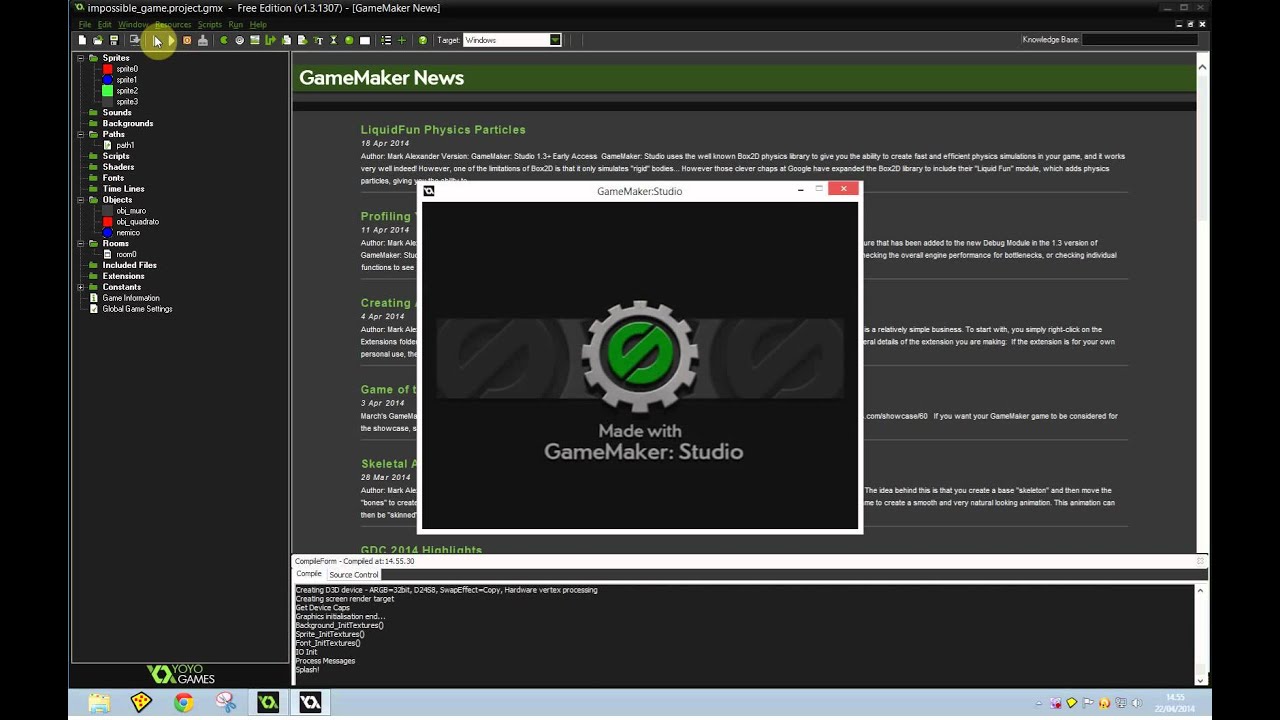Open Chrome from taskbar

(x=183, y=703)
